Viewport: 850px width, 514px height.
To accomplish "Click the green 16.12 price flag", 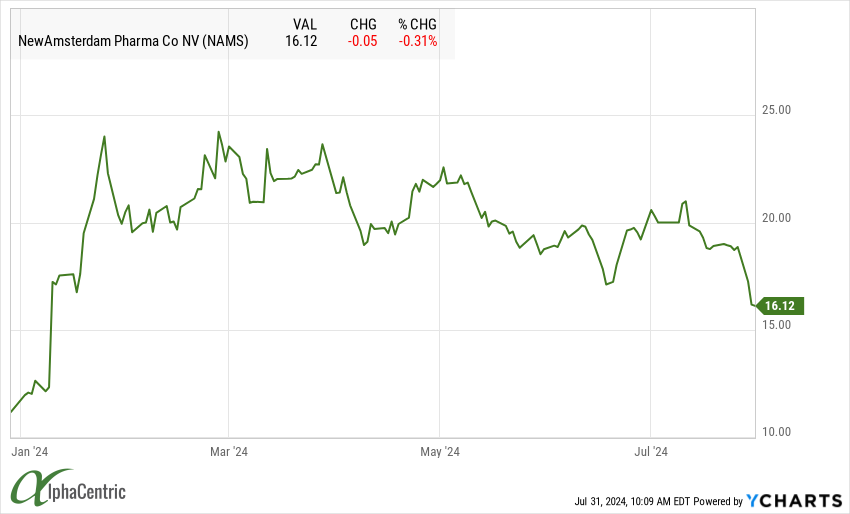I will (x=780, y=306).
